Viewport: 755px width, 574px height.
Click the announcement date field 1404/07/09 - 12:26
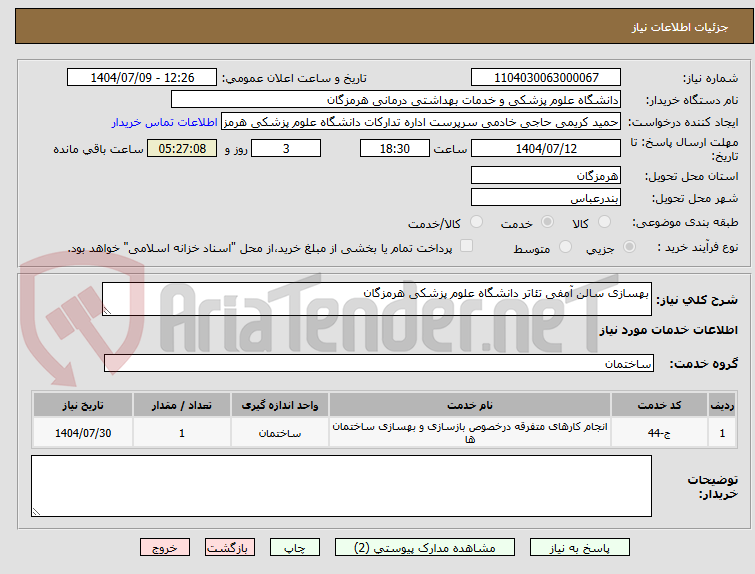click(142, 78)
